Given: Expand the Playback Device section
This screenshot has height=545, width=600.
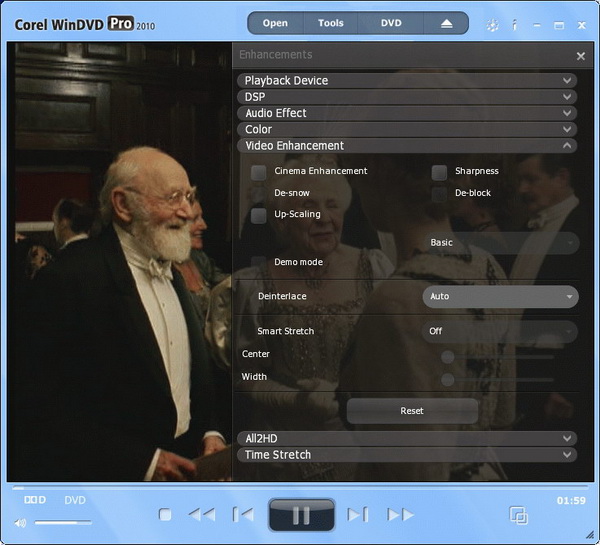Looking at the screenshot, I should (x=407, y=80).
